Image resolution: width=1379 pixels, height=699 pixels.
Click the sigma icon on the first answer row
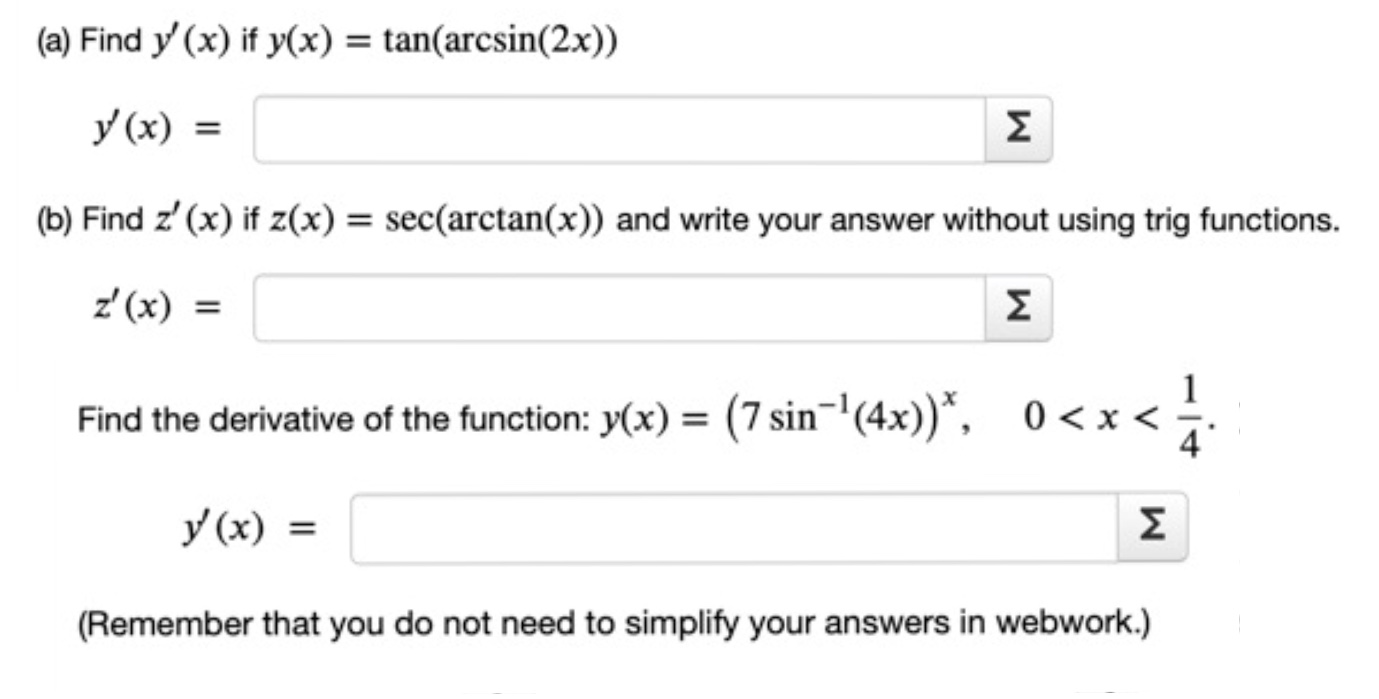1019,126
